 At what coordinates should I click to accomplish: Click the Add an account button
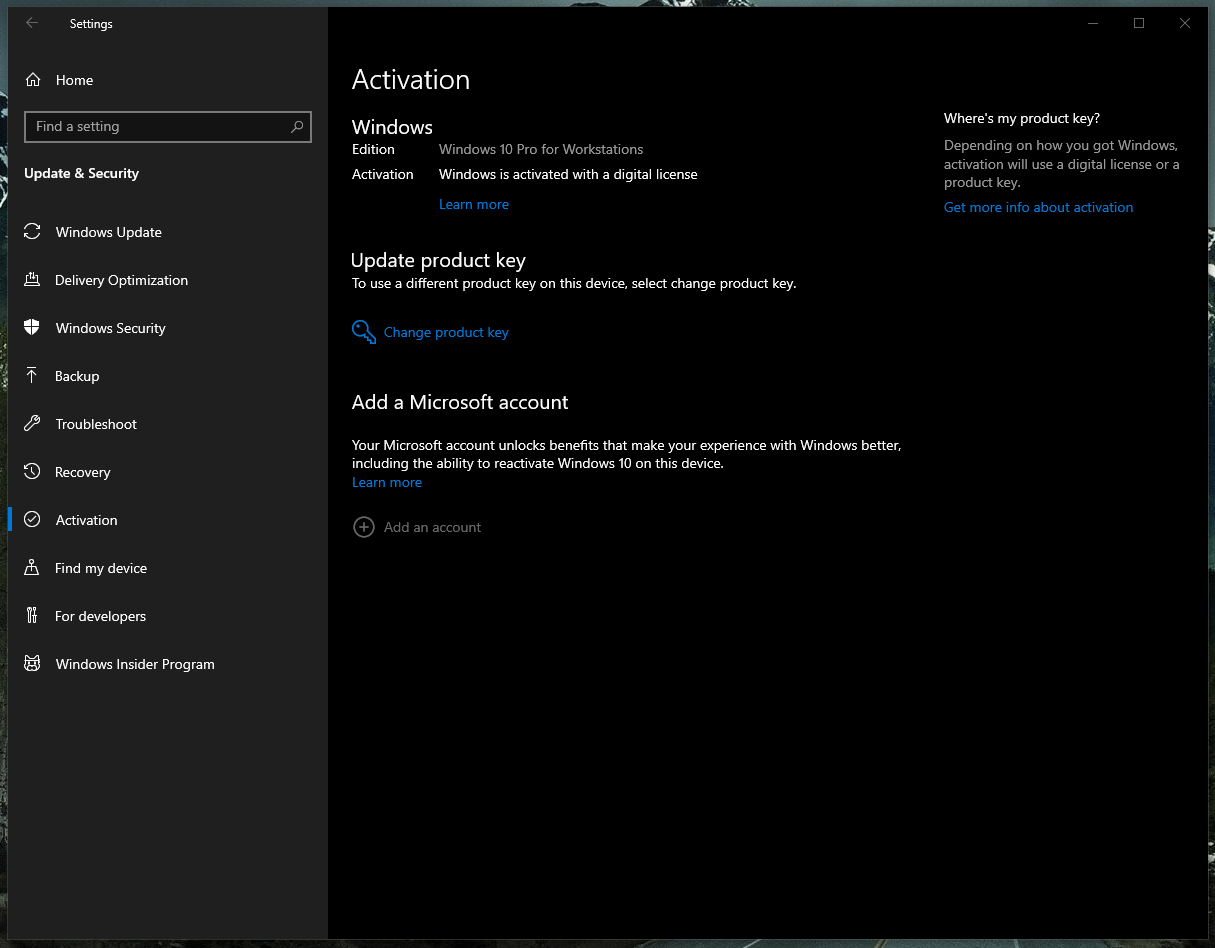[417, 527]
